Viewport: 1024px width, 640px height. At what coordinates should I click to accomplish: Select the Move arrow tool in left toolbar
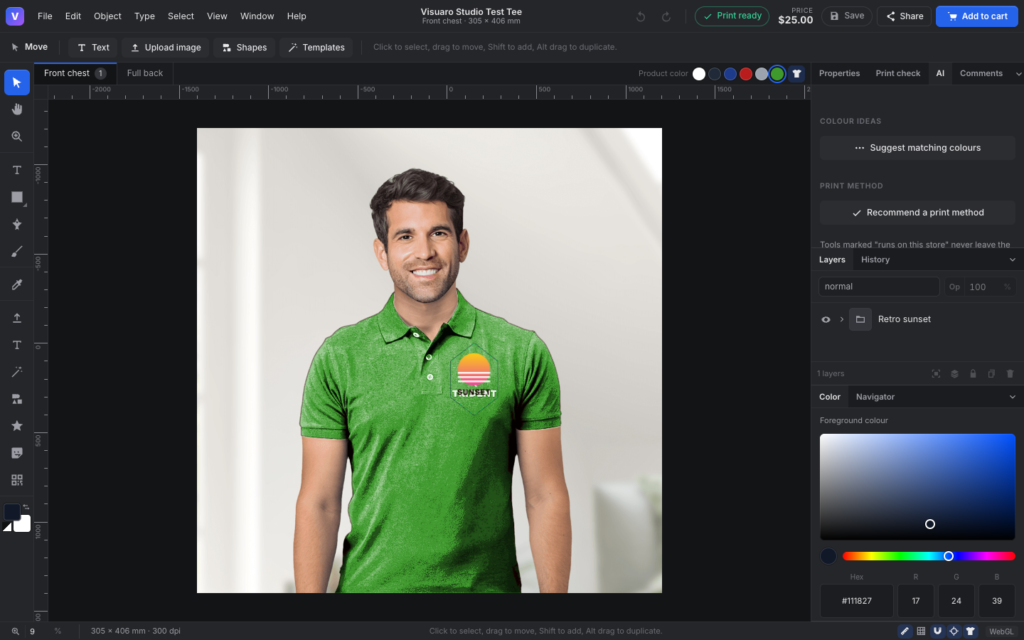[17, 82]
